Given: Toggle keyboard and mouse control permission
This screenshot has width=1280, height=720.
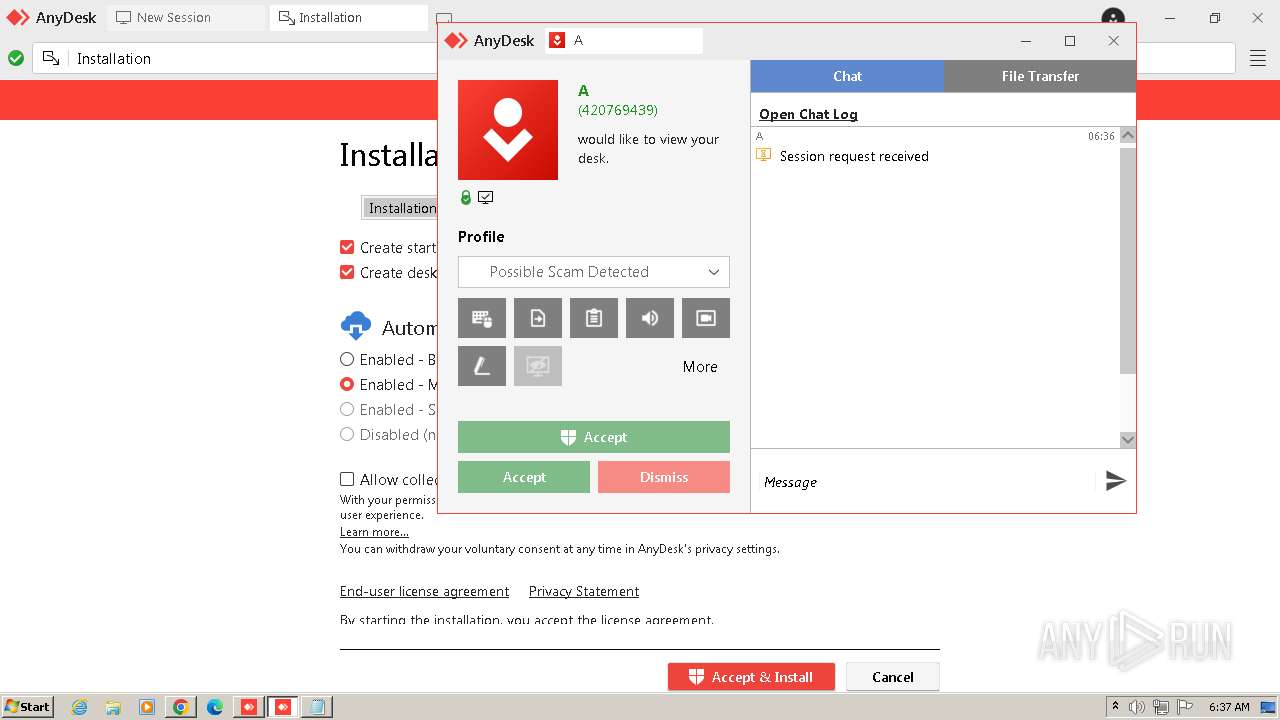Looking at the screenshot, I should (482, 318).
